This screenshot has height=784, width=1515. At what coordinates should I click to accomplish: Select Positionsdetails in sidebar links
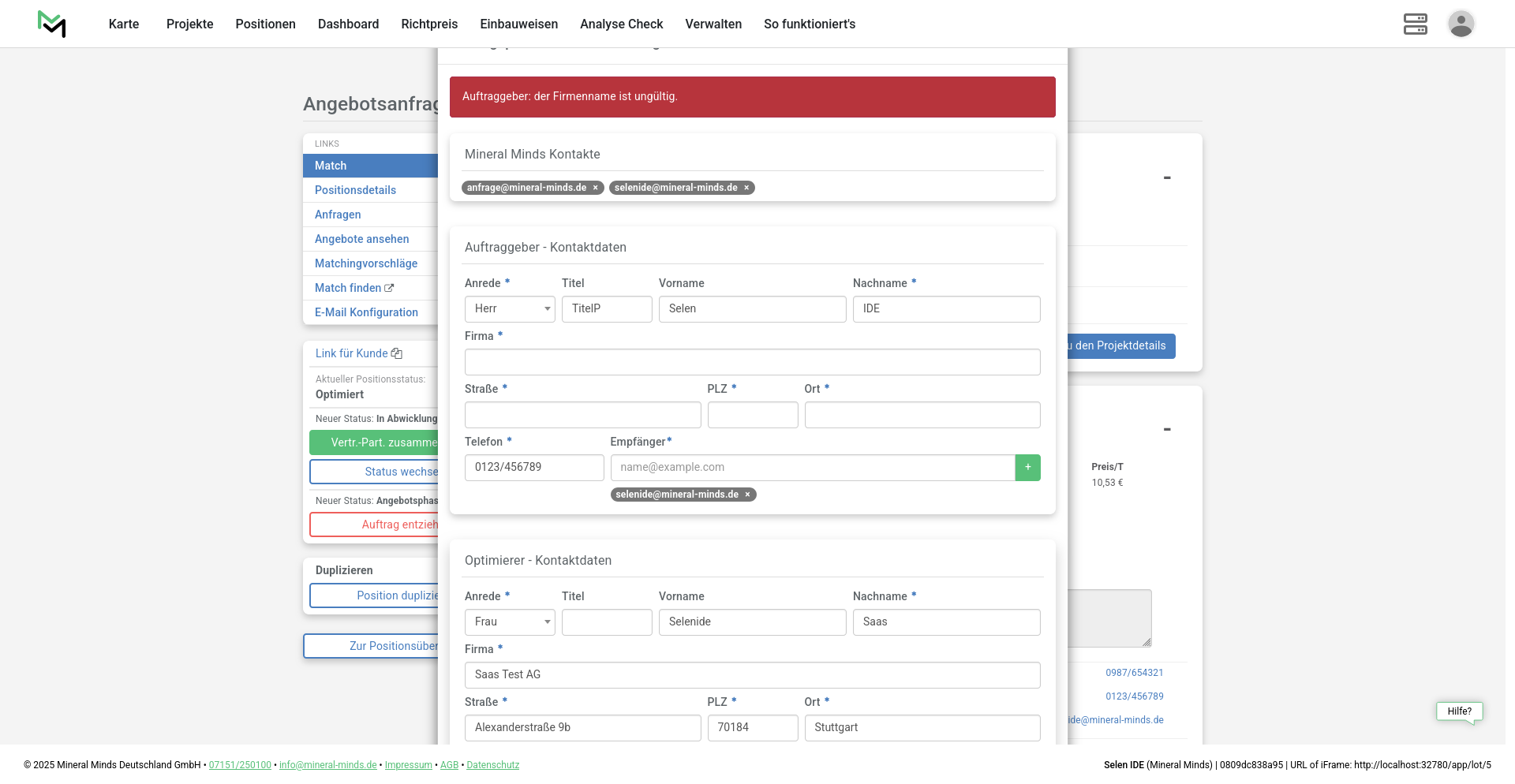coord(355,190)
